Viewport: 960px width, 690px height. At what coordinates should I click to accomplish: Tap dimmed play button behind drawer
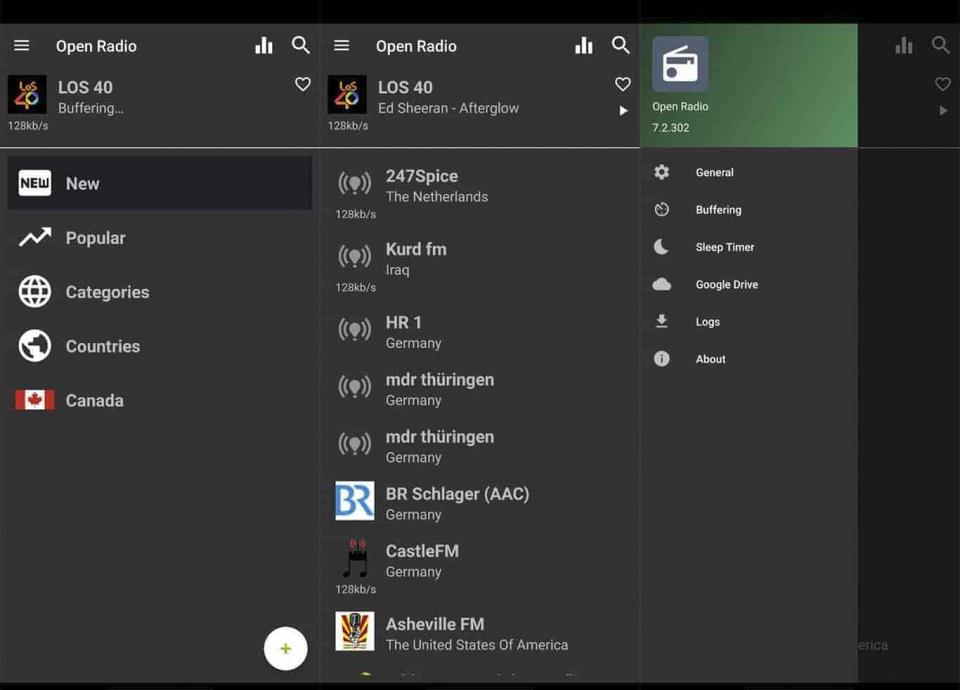[943, 111]
